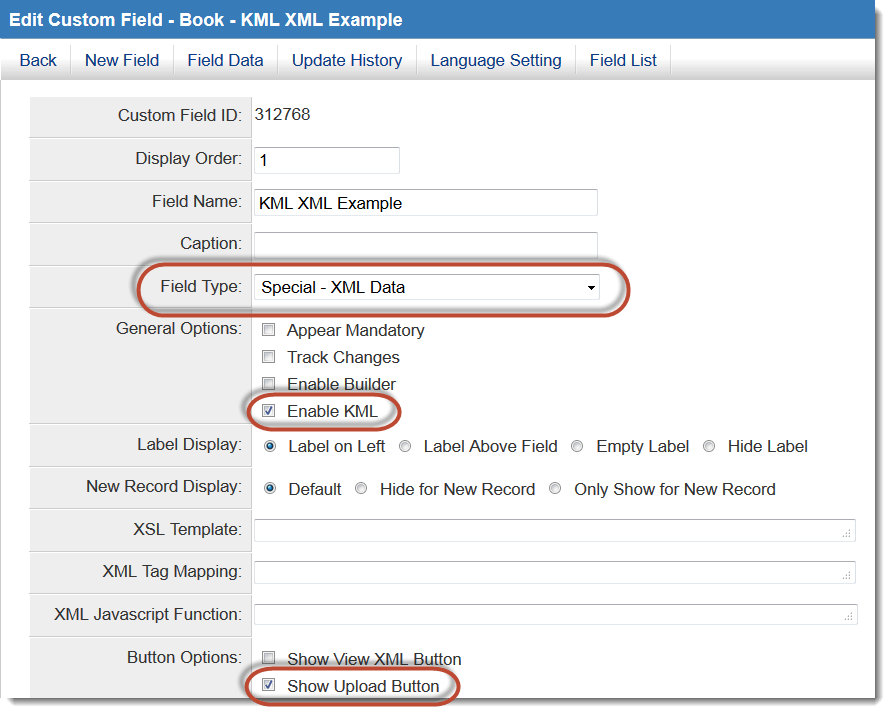Check the Enable Builder option

(268, 384)
